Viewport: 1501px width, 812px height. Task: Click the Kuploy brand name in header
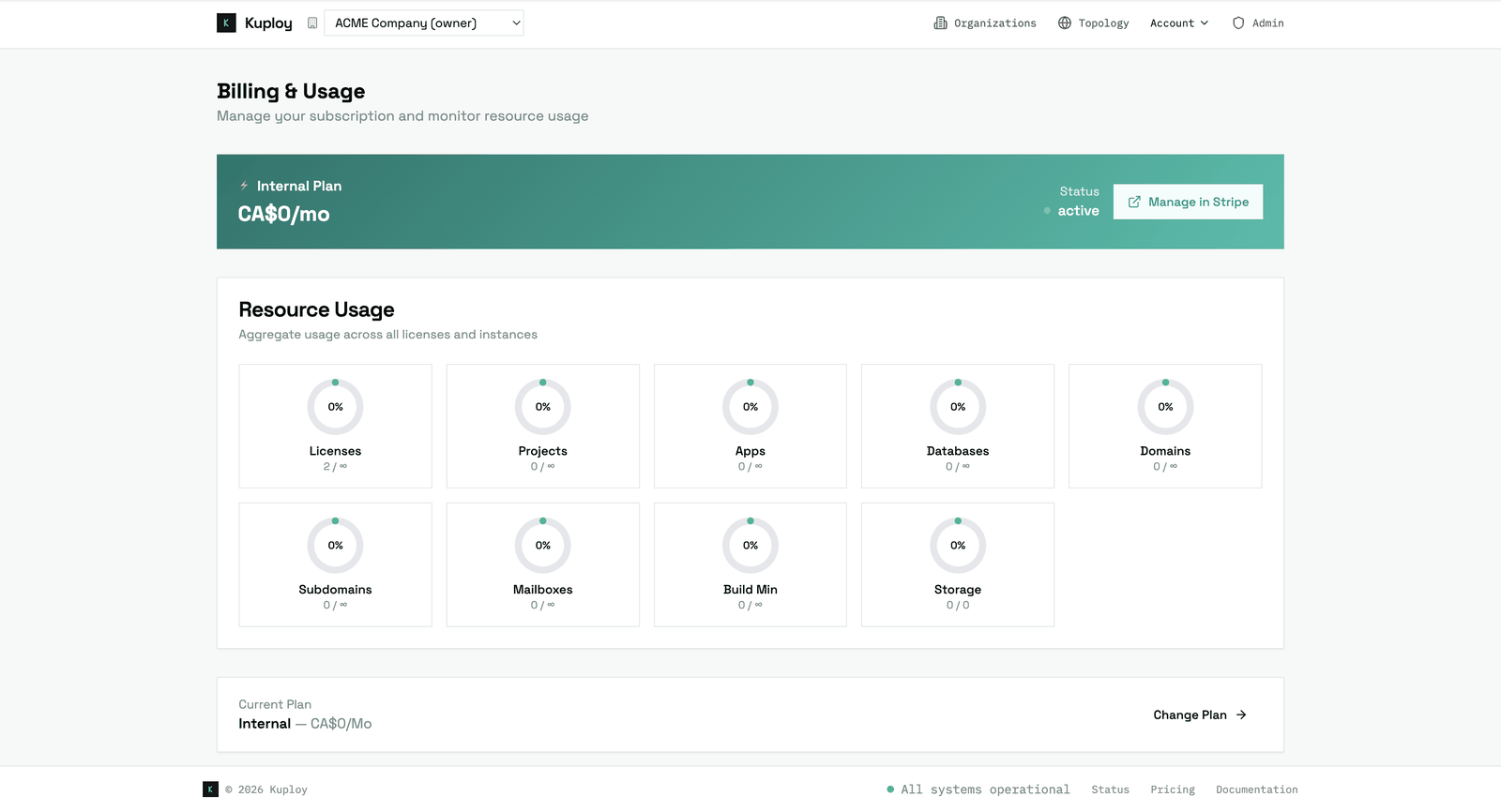coord(268,23)
